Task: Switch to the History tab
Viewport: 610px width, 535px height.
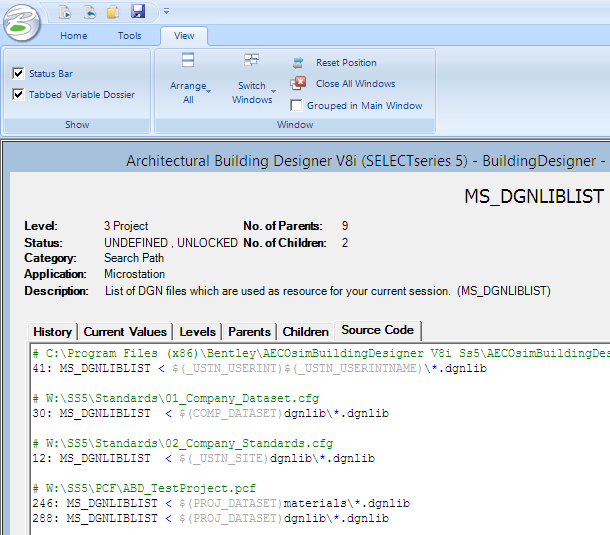Action: (53, 332)
